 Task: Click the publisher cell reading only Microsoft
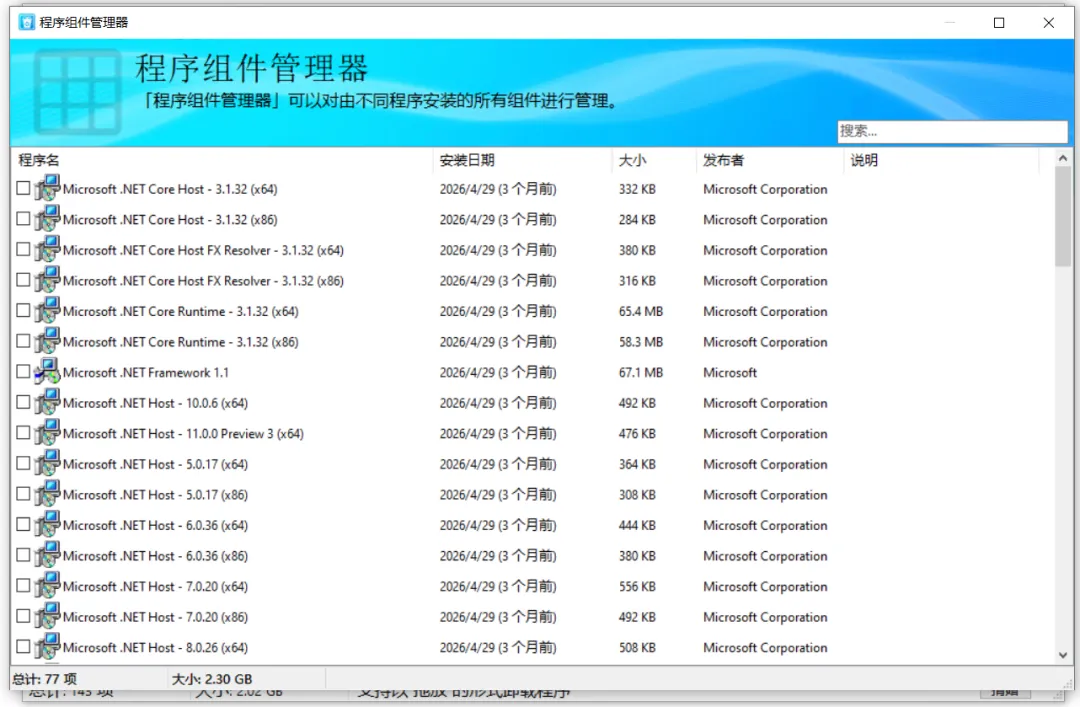(730, 372)
